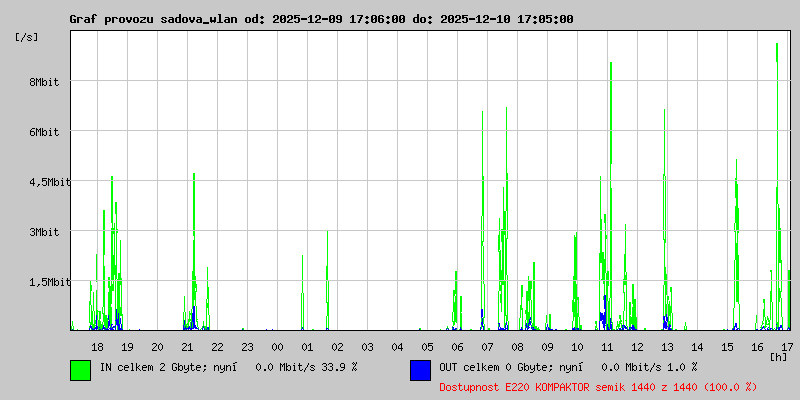This screenshot has width=800, height=400.
Task: Click the hour 01 x-axis label
Action: (x=307, y=347)
